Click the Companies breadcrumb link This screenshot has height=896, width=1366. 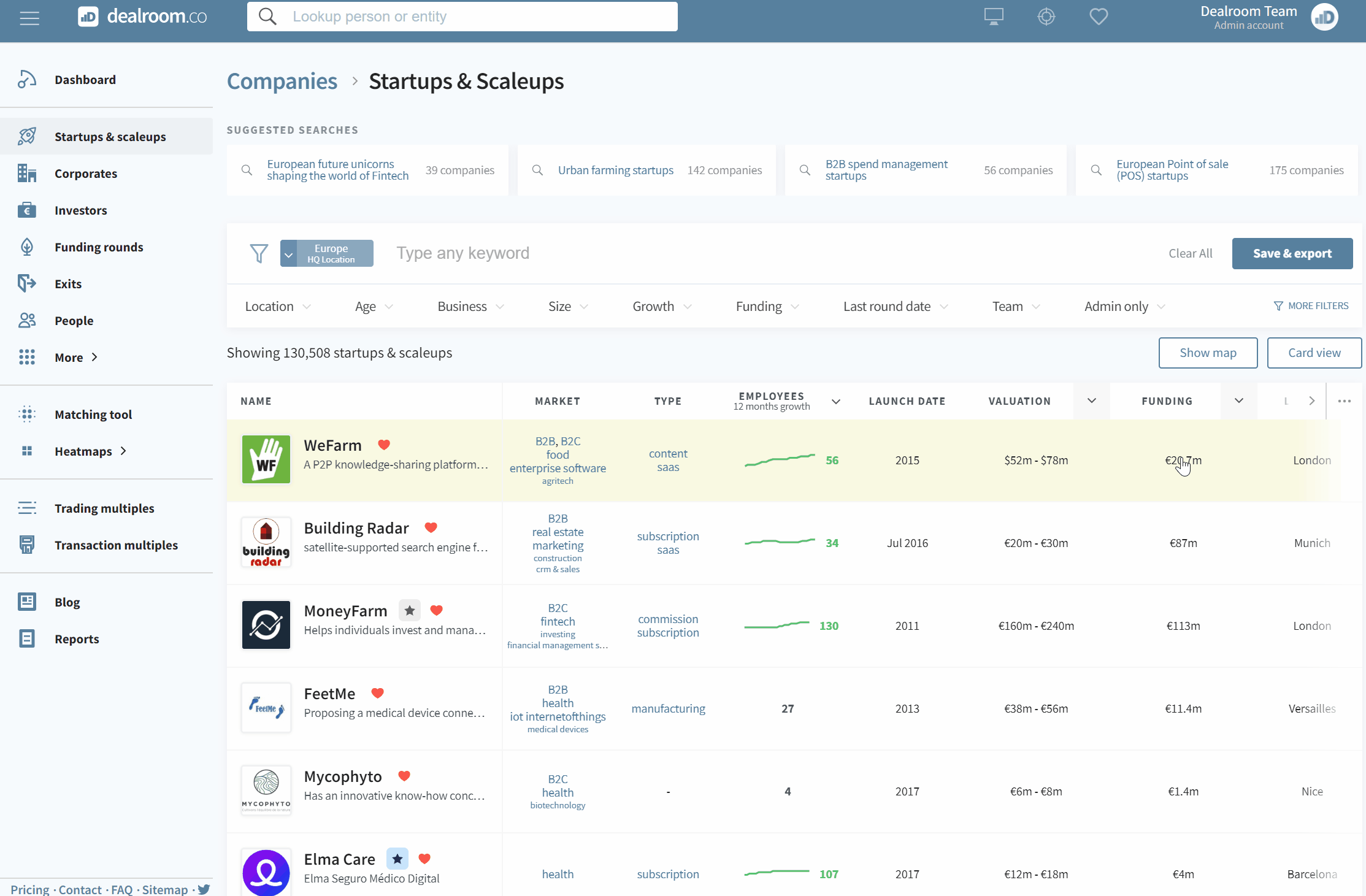pyautogui.click(x=282, y=81)
